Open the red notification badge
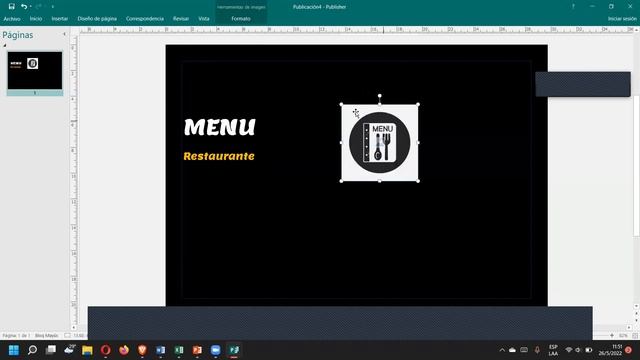The height and width of the screenshot is (360, 640). point(628,350)
